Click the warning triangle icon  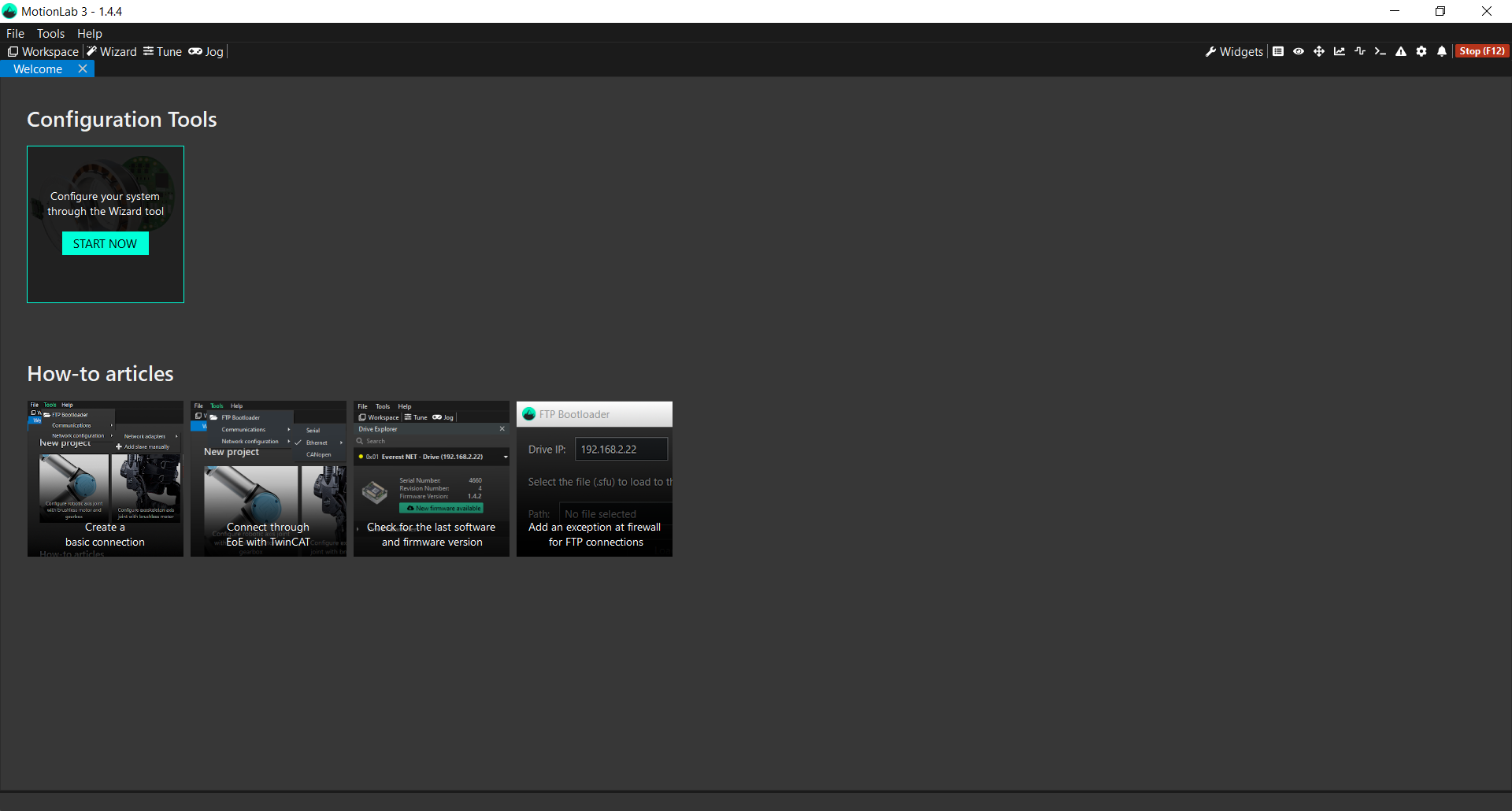point(1401,51)
